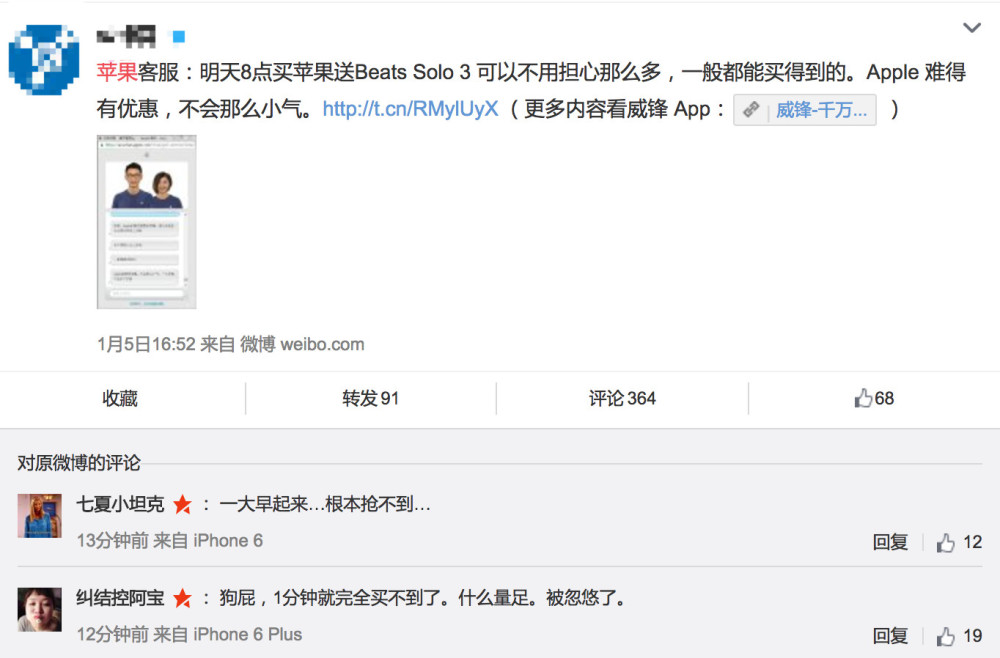1000x658 pixels.
Task: Open the 微博 weibo.com source link
Action: tap(302, 344)
